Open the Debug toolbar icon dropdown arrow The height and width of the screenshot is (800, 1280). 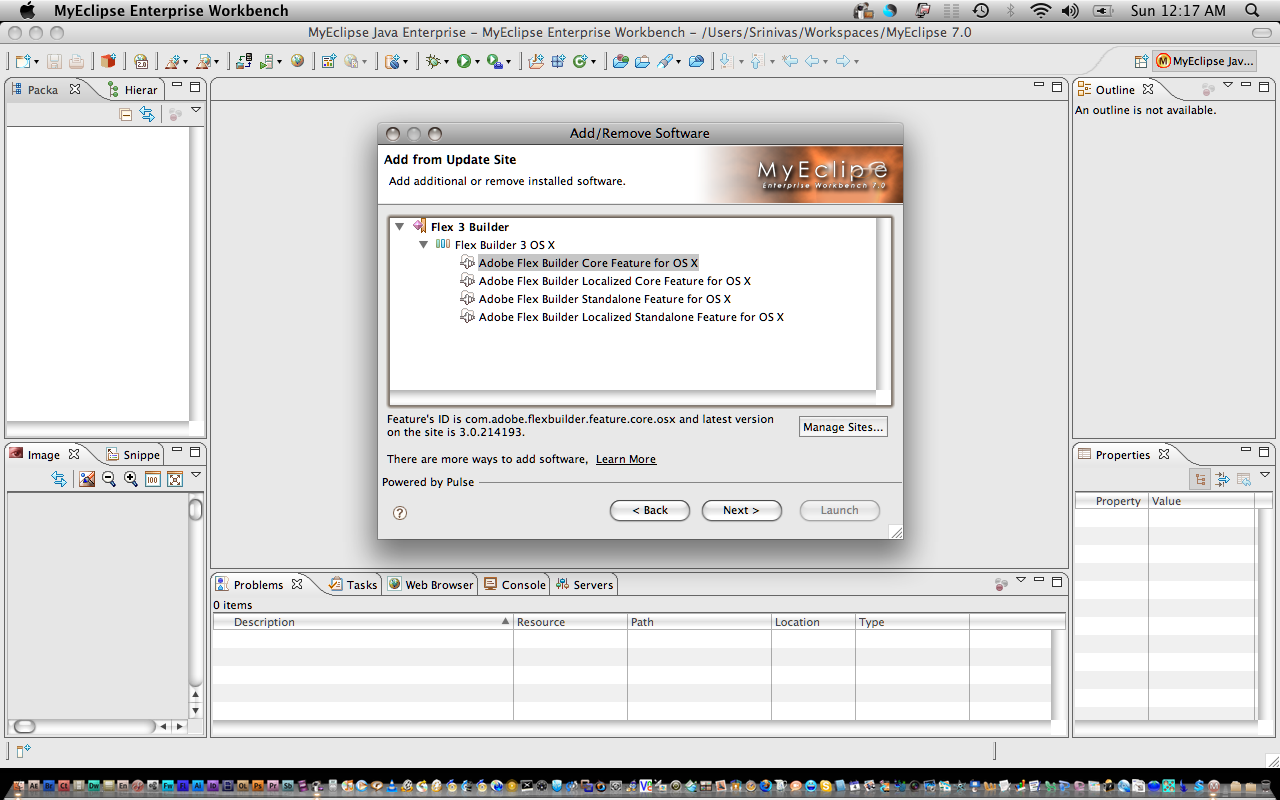[x=447, y=62]
